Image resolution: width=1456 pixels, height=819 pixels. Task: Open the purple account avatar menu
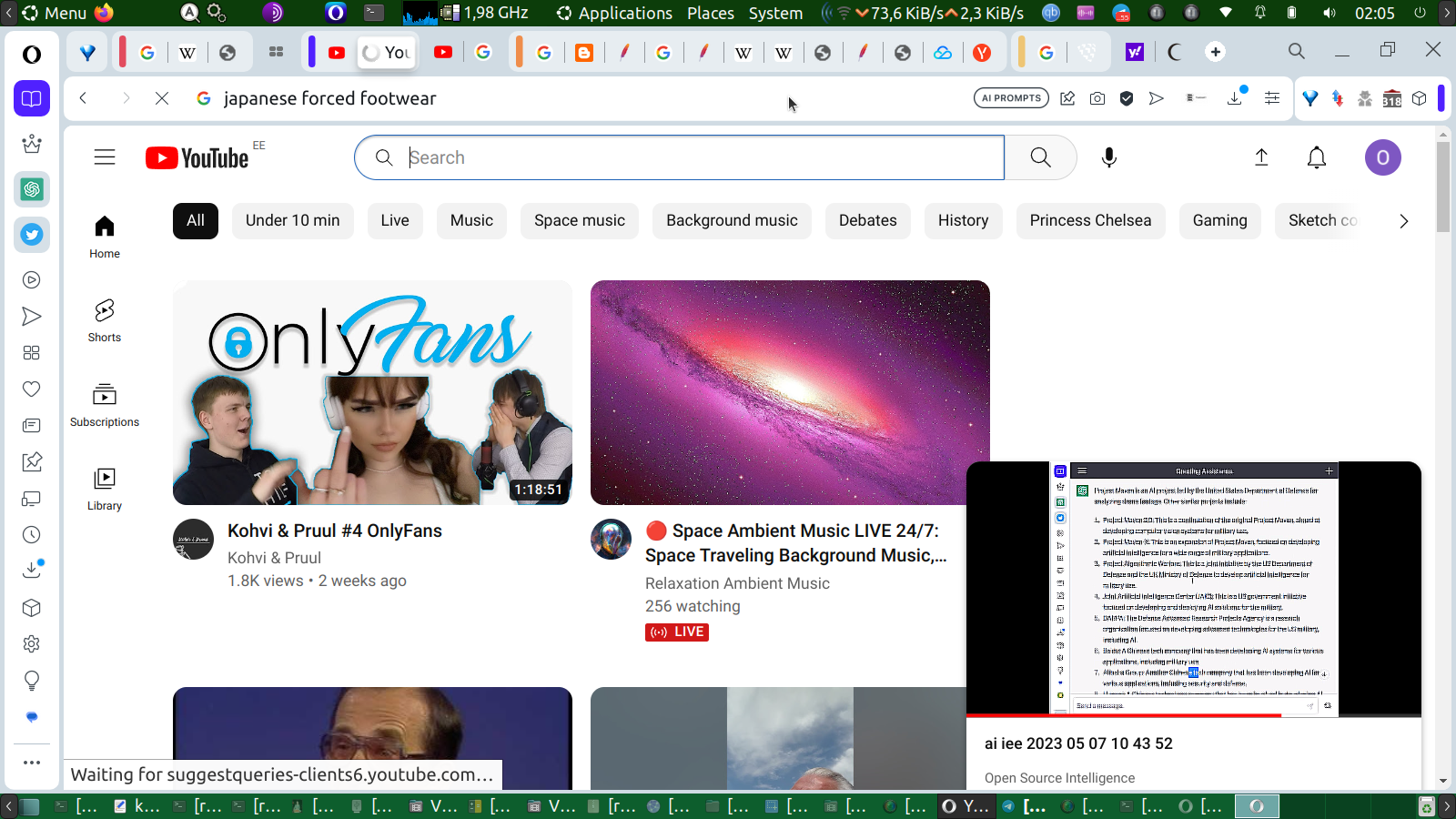tap(1383, 157)
